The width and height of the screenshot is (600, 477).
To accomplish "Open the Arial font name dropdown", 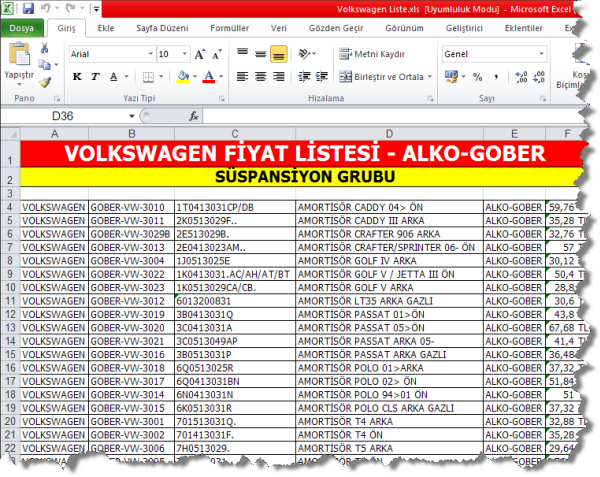I will coord(151,54).
